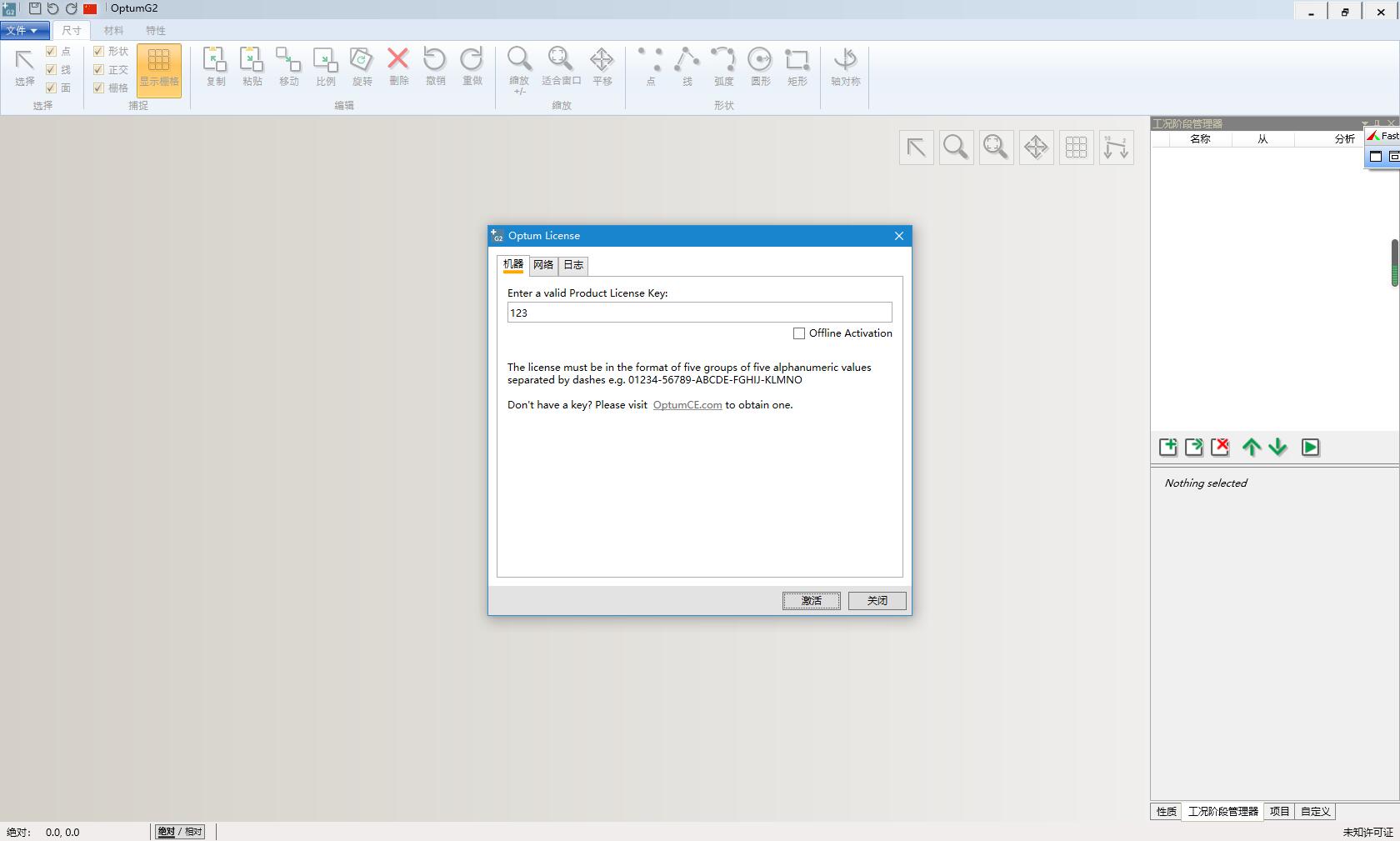The width and height of the screenshot is (1400, 841).
Task: Click the 激活 activate button
Action: (x=812, y=600)
